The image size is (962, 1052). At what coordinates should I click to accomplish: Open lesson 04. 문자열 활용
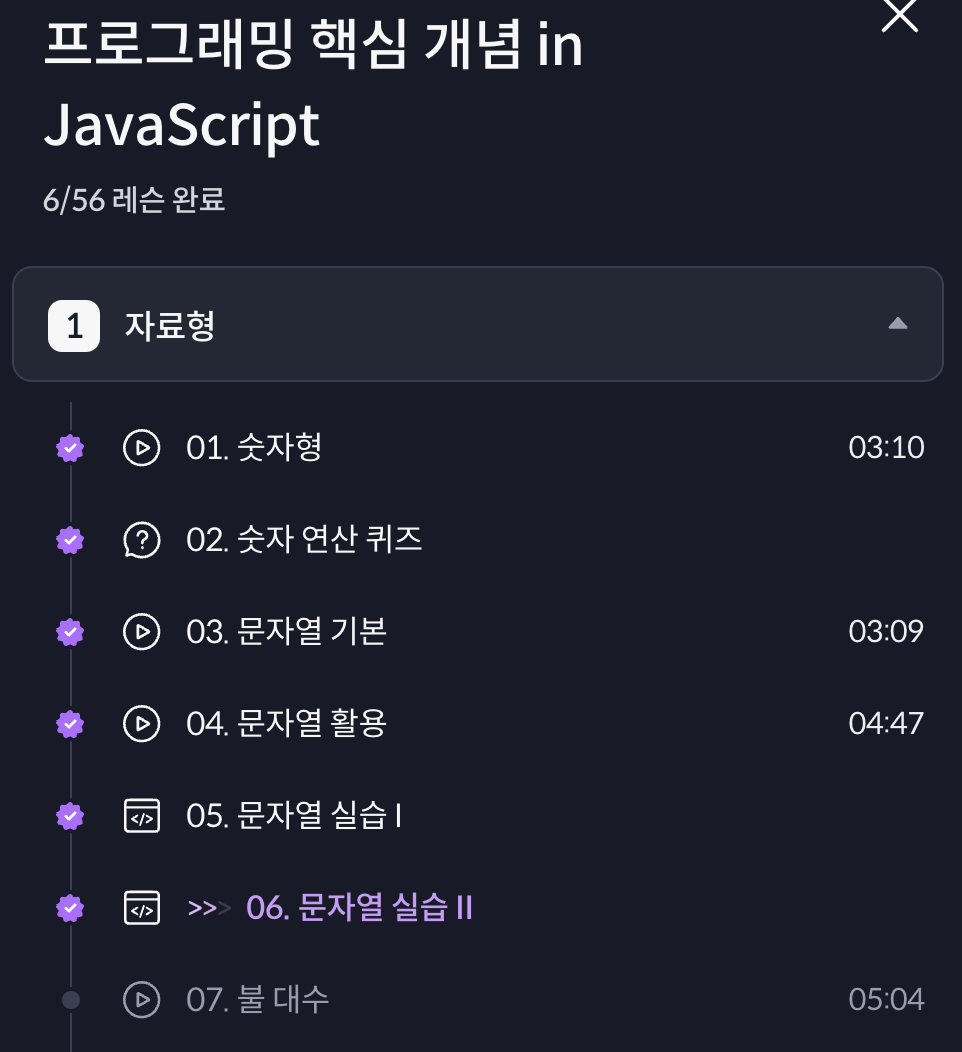(286, 724)
